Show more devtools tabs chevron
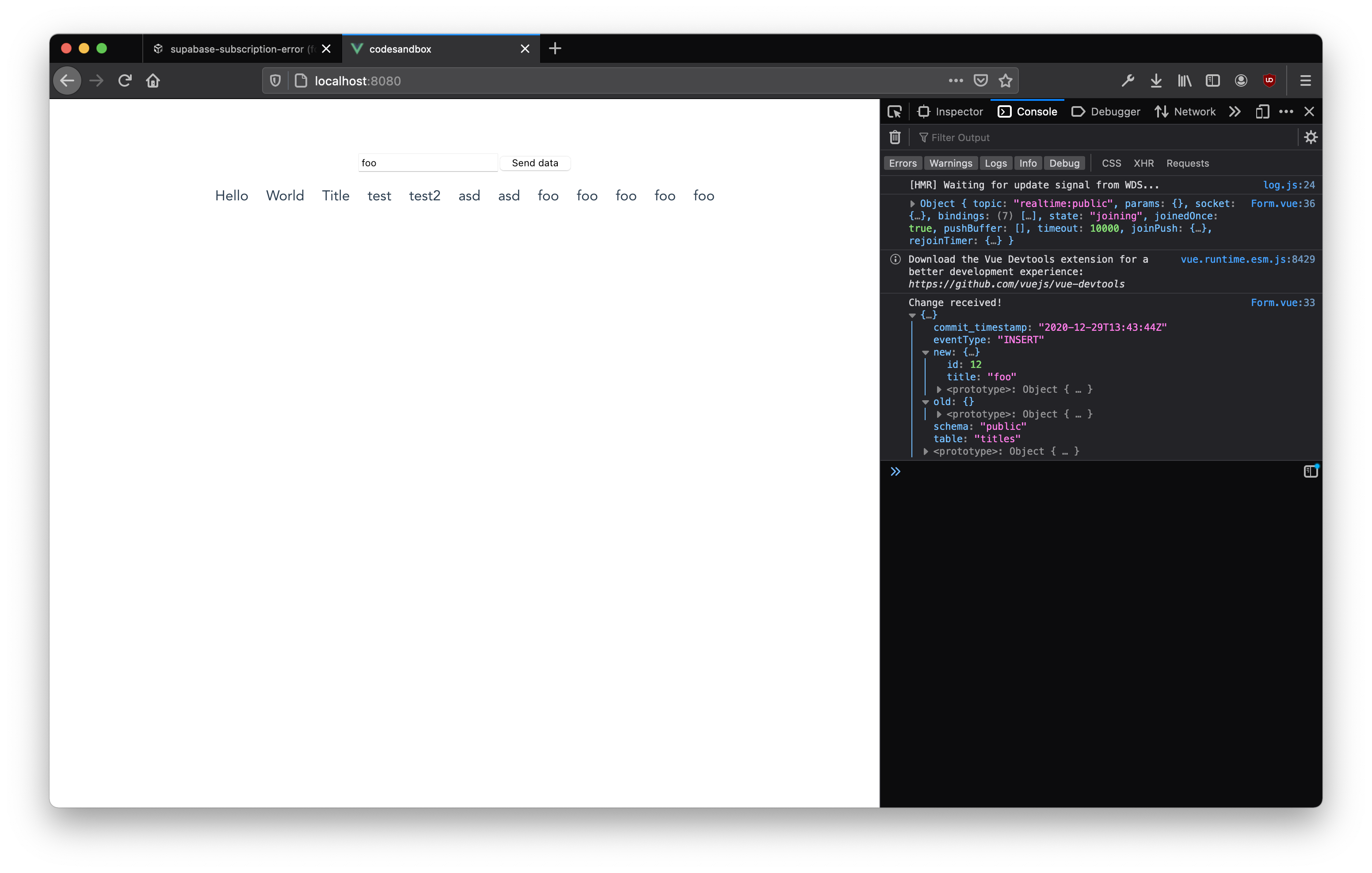The width and height of the screenshot is (1372, 873). 1234,112
